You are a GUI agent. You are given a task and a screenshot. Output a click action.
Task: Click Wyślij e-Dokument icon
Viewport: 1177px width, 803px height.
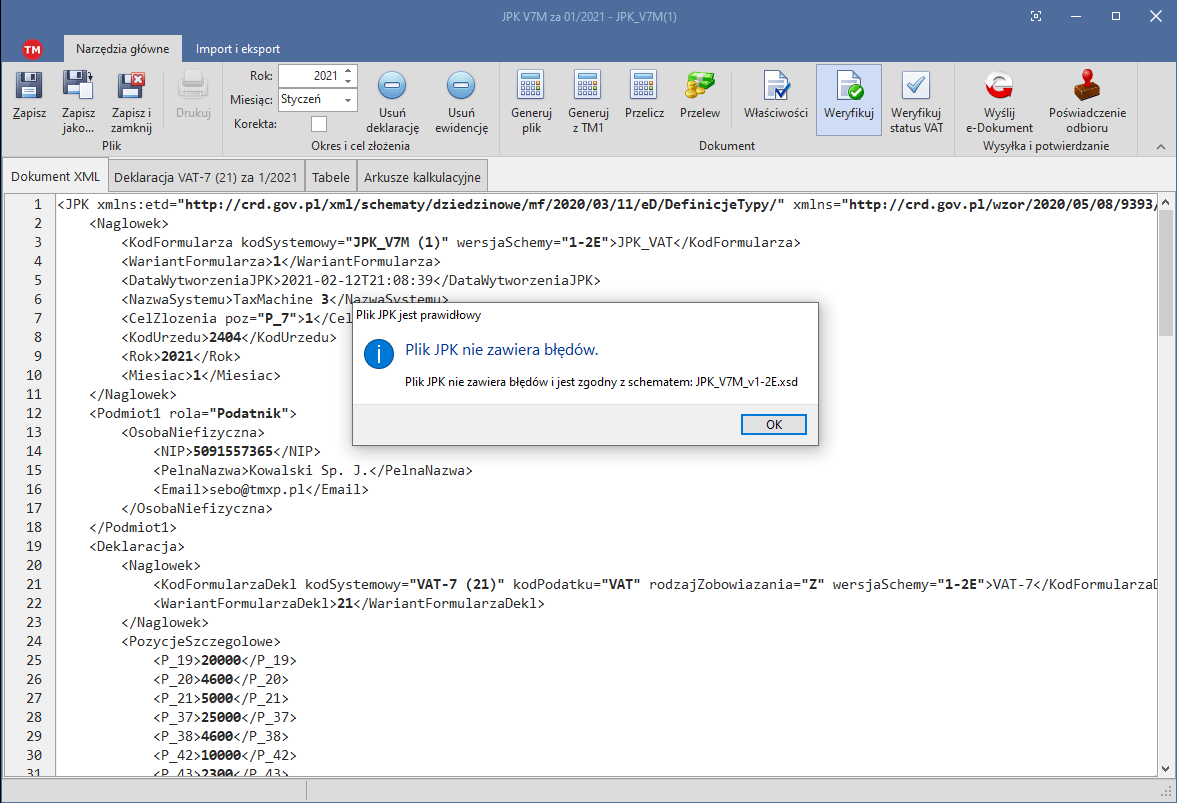pyautogui.click(x=999, y=88)
